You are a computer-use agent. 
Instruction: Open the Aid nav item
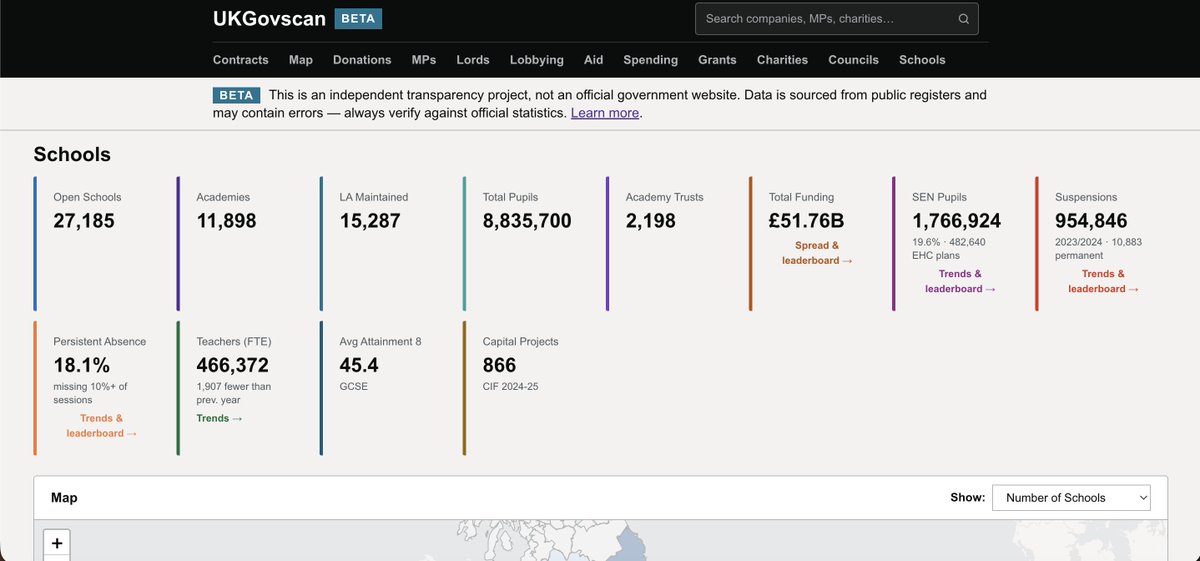(x=594, y=60)
